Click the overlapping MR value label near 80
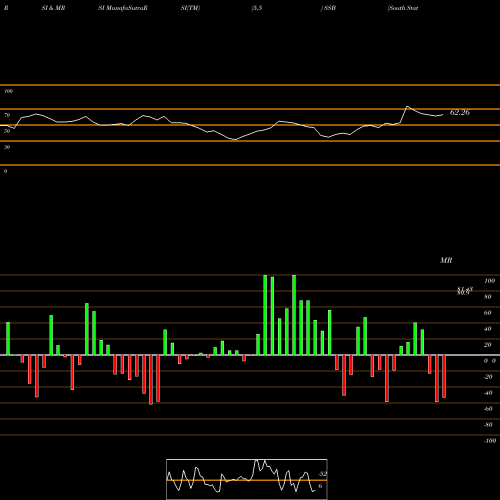Viewport: 500px width, 500px height. 465,291
